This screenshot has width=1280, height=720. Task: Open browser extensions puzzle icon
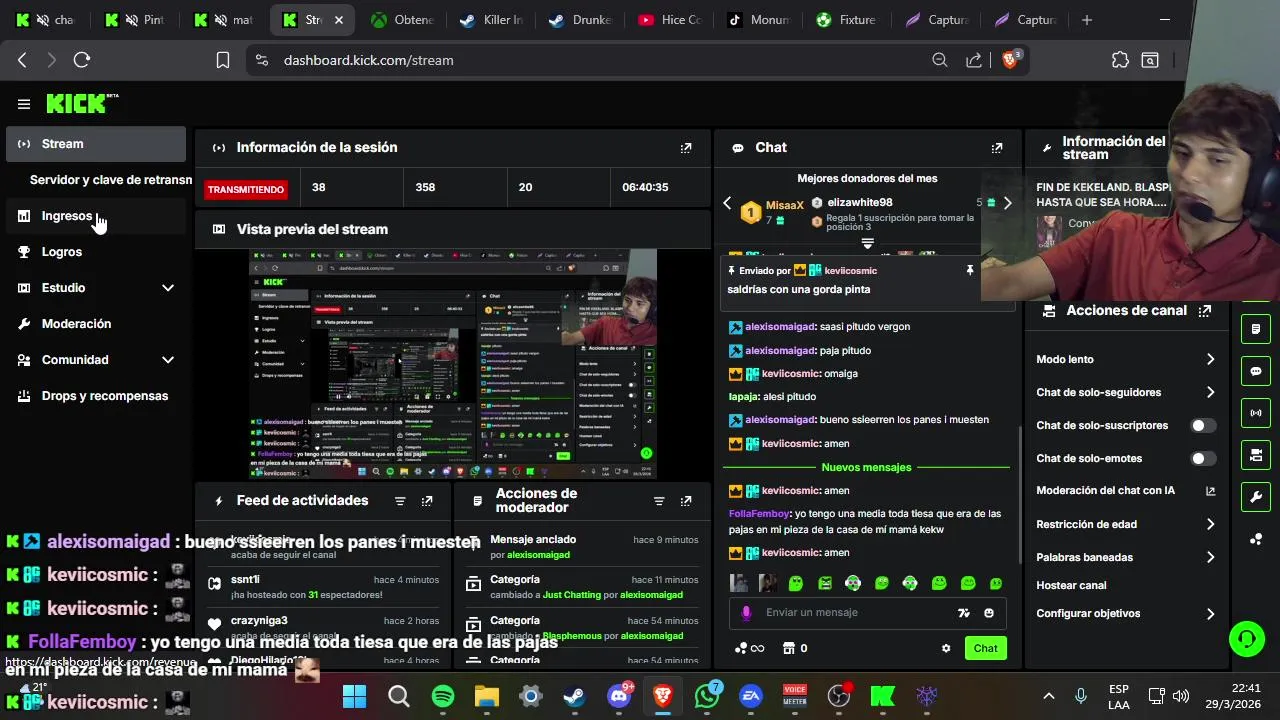pyautogui.click(x=1120, y=60)
